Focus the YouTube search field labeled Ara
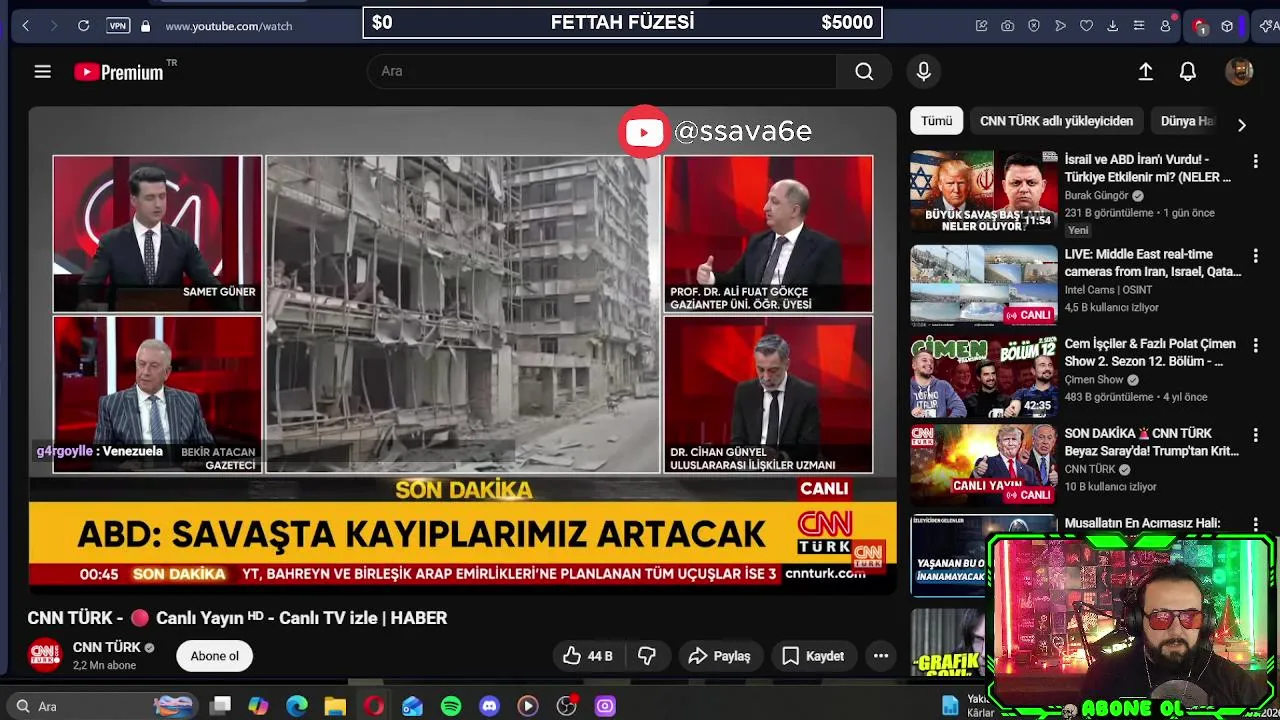The image size is (1280, 720). click(x=602, y=71)
